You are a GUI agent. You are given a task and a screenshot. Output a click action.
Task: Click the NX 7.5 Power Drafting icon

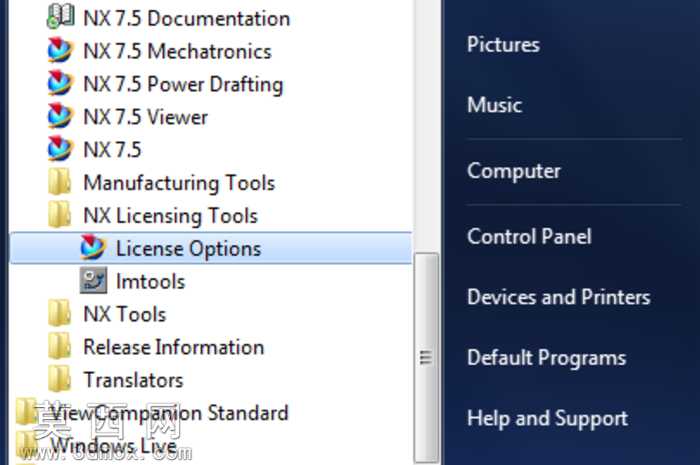[60, 83]
